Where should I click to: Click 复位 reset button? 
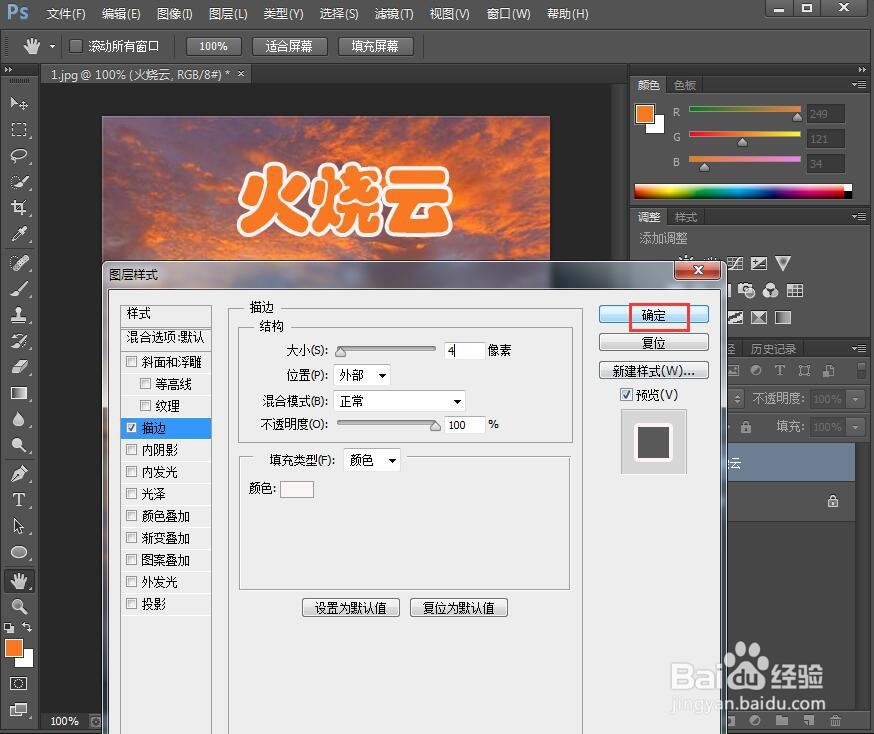(654, 342)
